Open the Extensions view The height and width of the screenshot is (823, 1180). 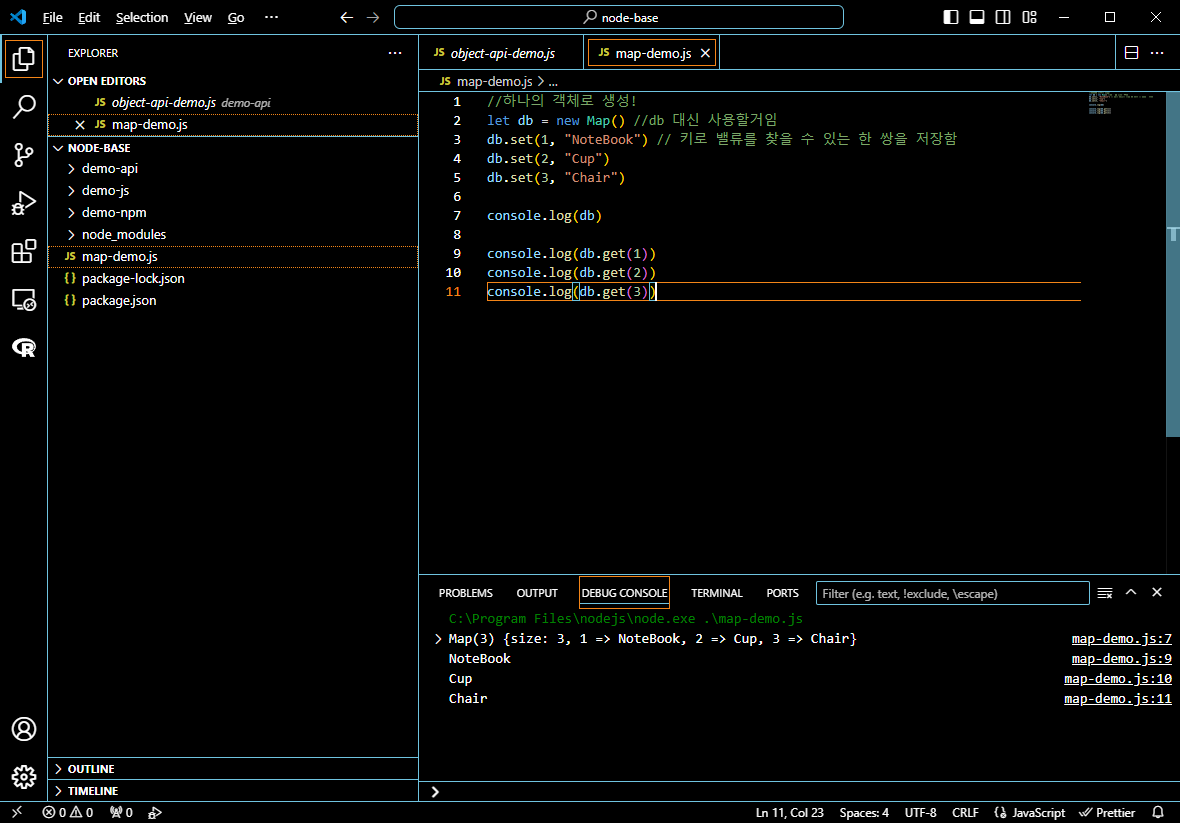[x=23, y=251]
